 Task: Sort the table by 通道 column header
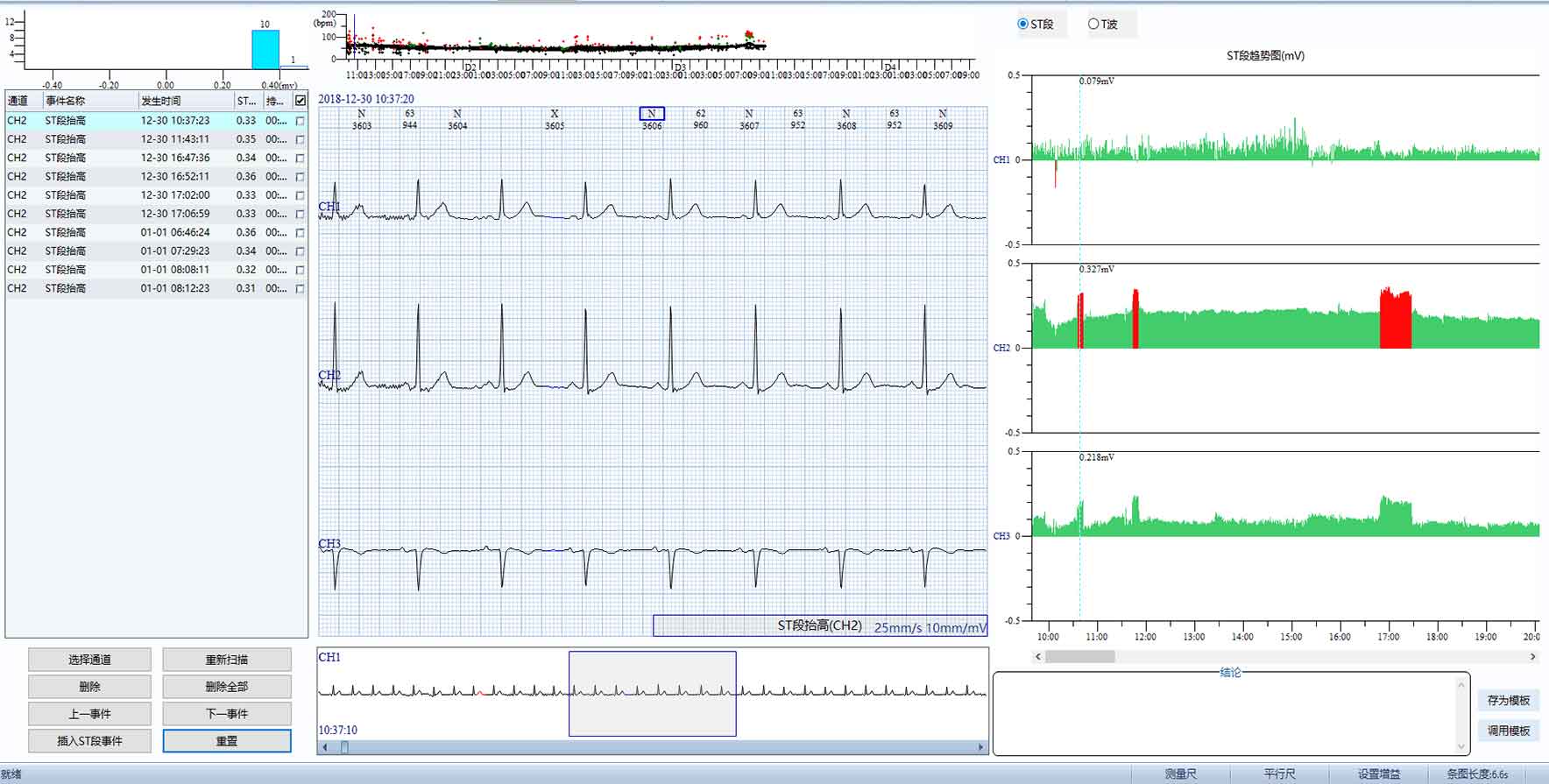(x=24, y=101)
